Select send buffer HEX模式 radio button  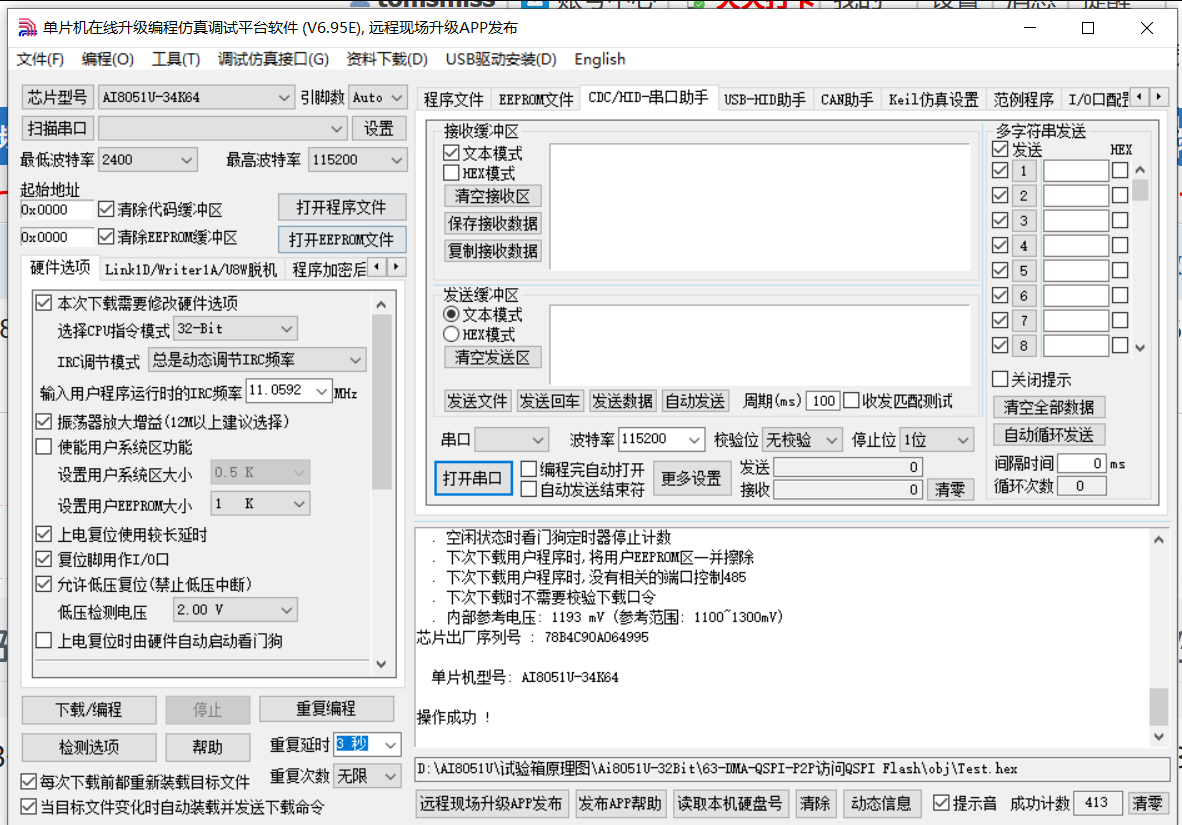[452, 334]
